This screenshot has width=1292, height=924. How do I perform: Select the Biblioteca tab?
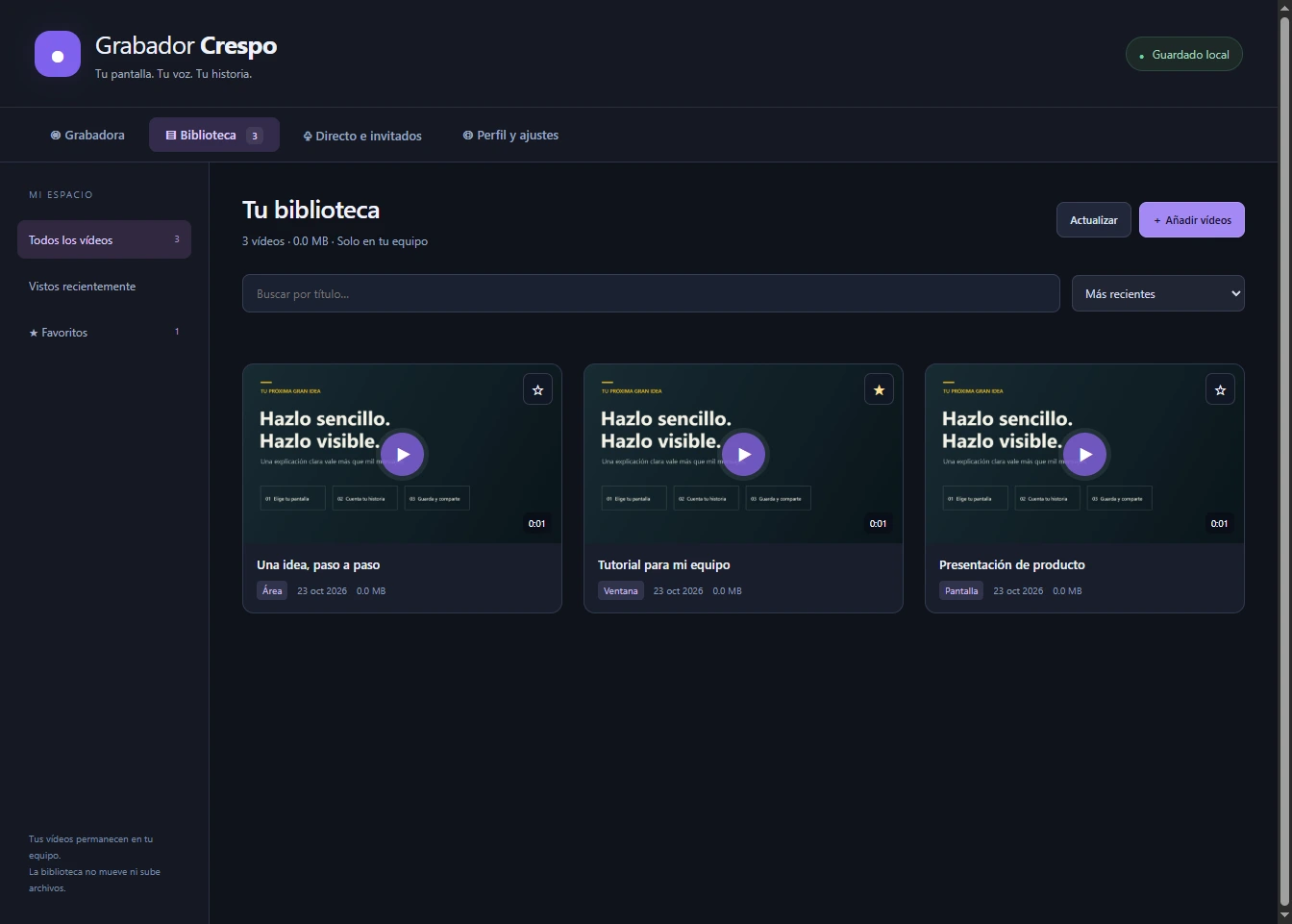(x=214, y=135)
